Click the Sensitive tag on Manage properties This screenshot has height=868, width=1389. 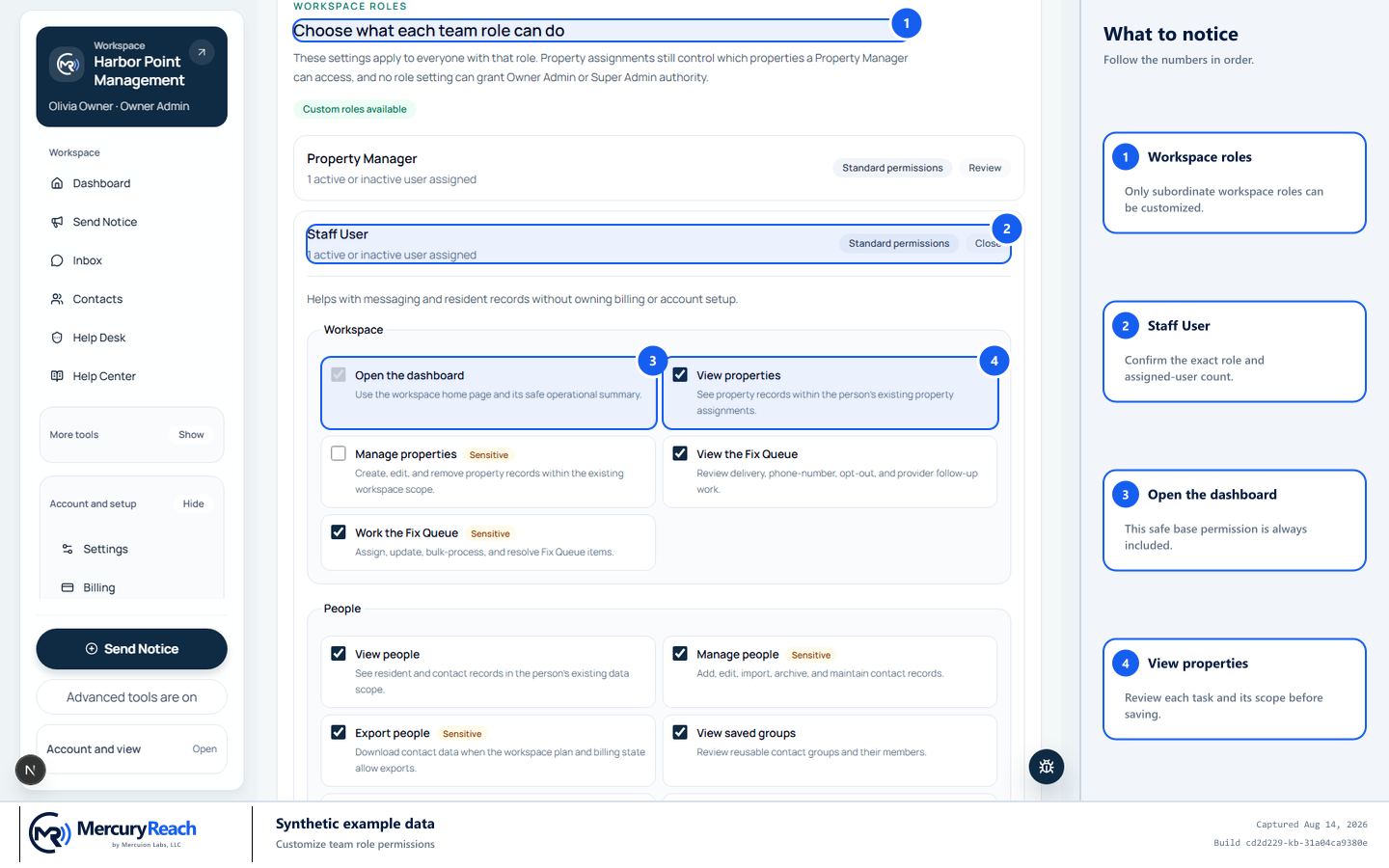[489, 455]
